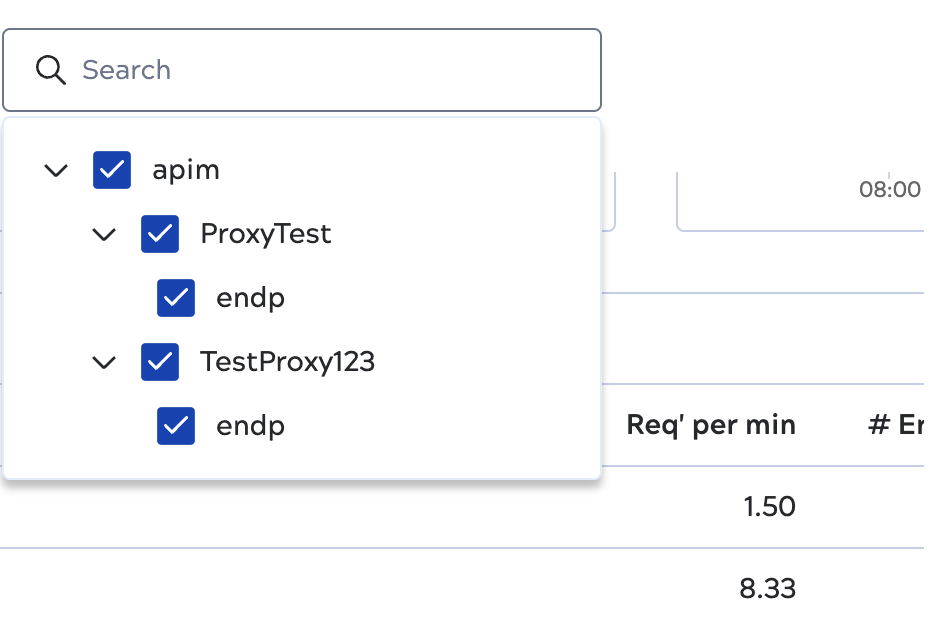Select the endp label under ProxyTest
Screen dimensions: 930x634
pos(250,298)
